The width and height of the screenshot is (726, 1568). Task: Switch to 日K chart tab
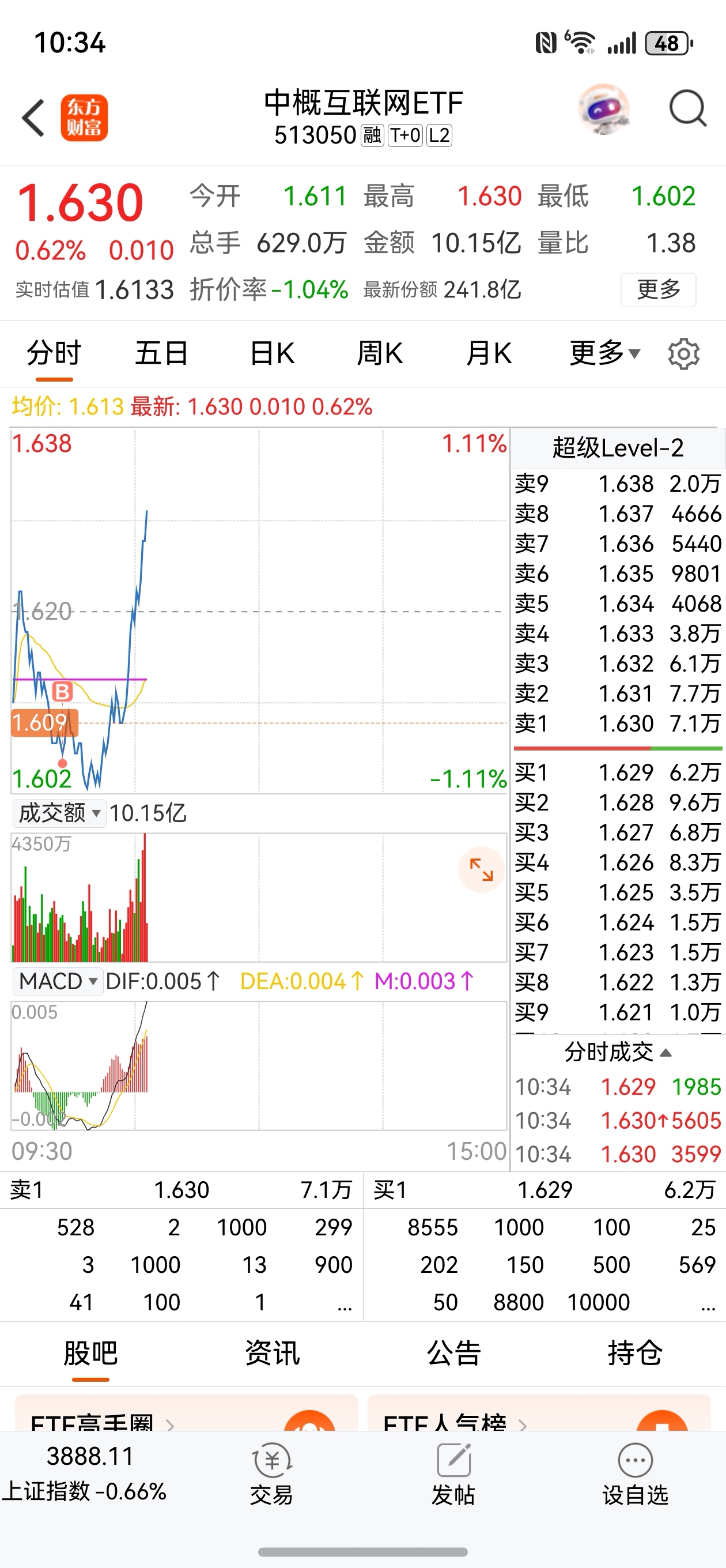pos(272,353)
